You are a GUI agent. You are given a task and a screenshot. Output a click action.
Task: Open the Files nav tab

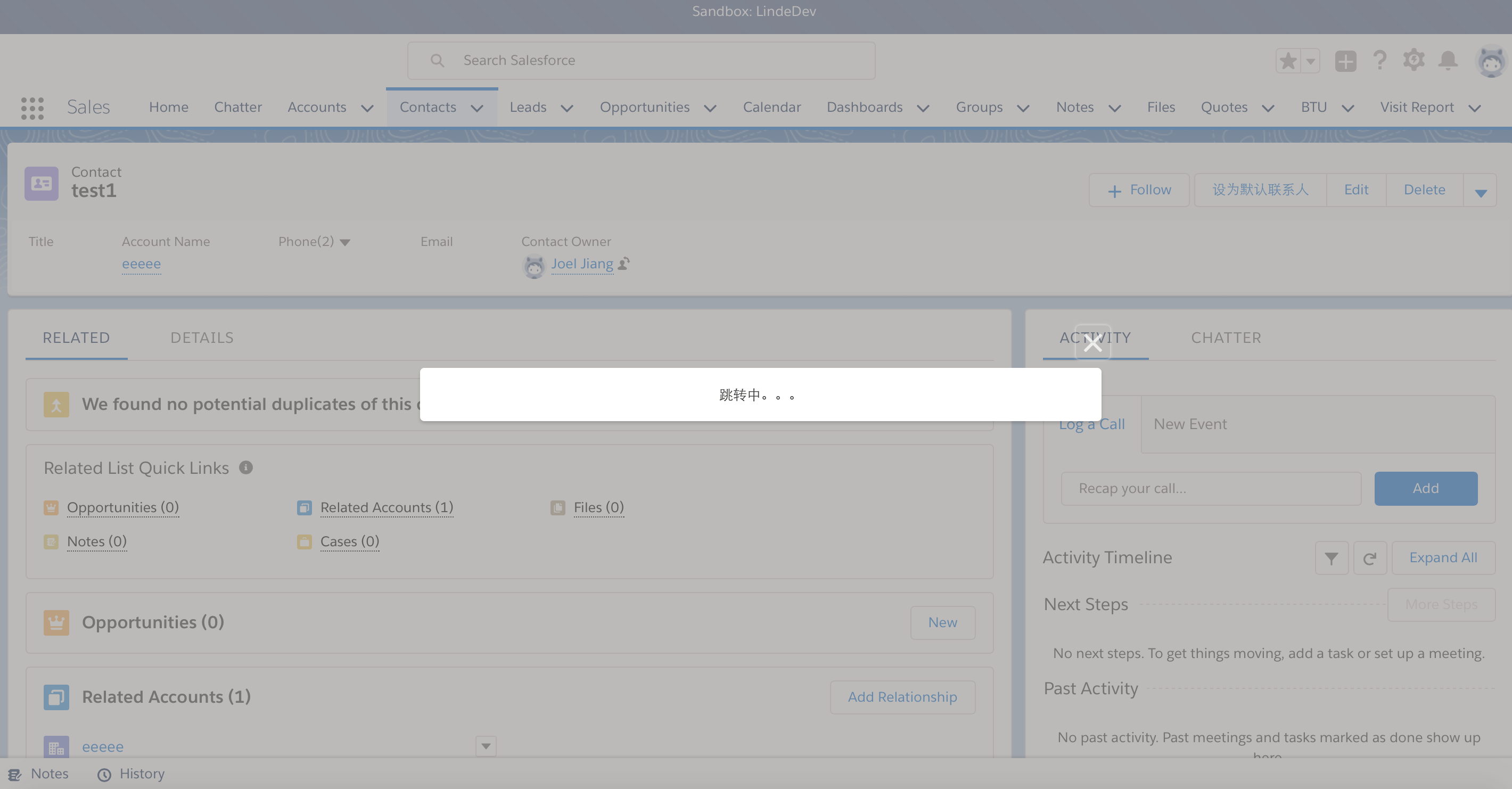click(1161, 107)
